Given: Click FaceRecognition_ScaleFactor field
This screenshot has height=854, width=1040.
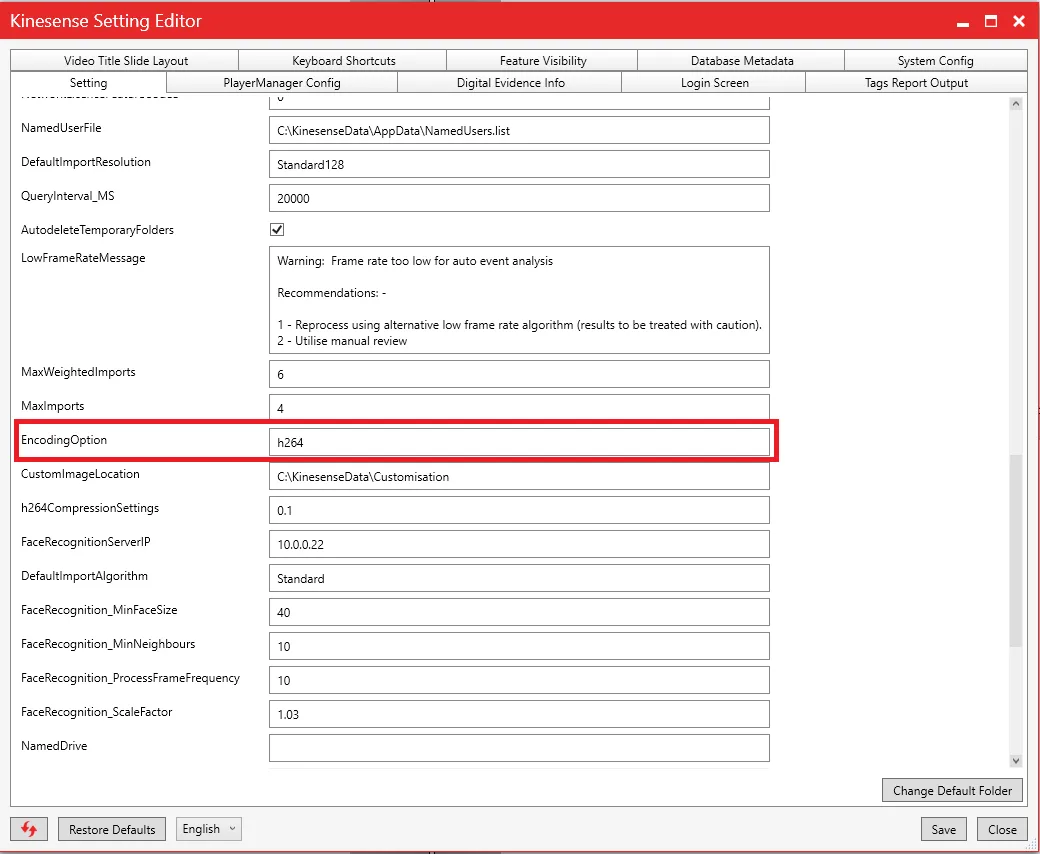Looking at the screenshot, I should tap(519, 713).
